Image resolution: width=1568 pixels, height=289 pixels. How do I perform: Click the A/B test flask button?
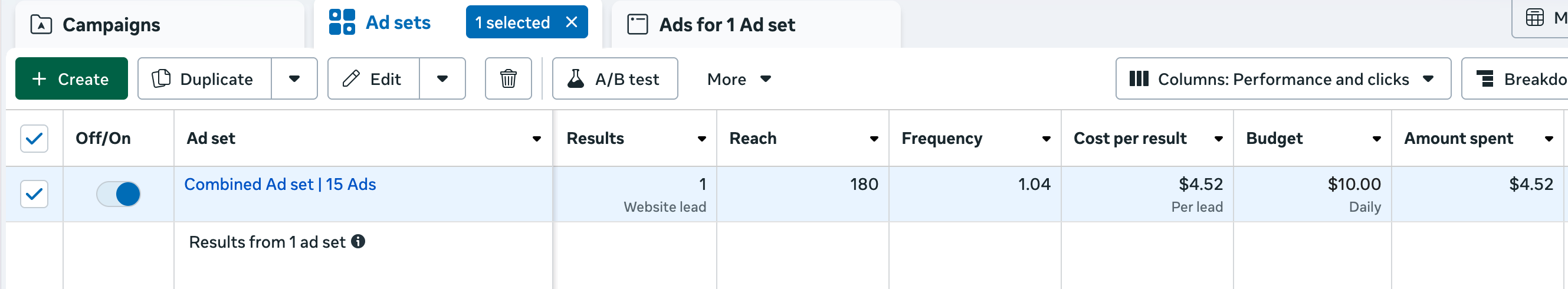614,78
